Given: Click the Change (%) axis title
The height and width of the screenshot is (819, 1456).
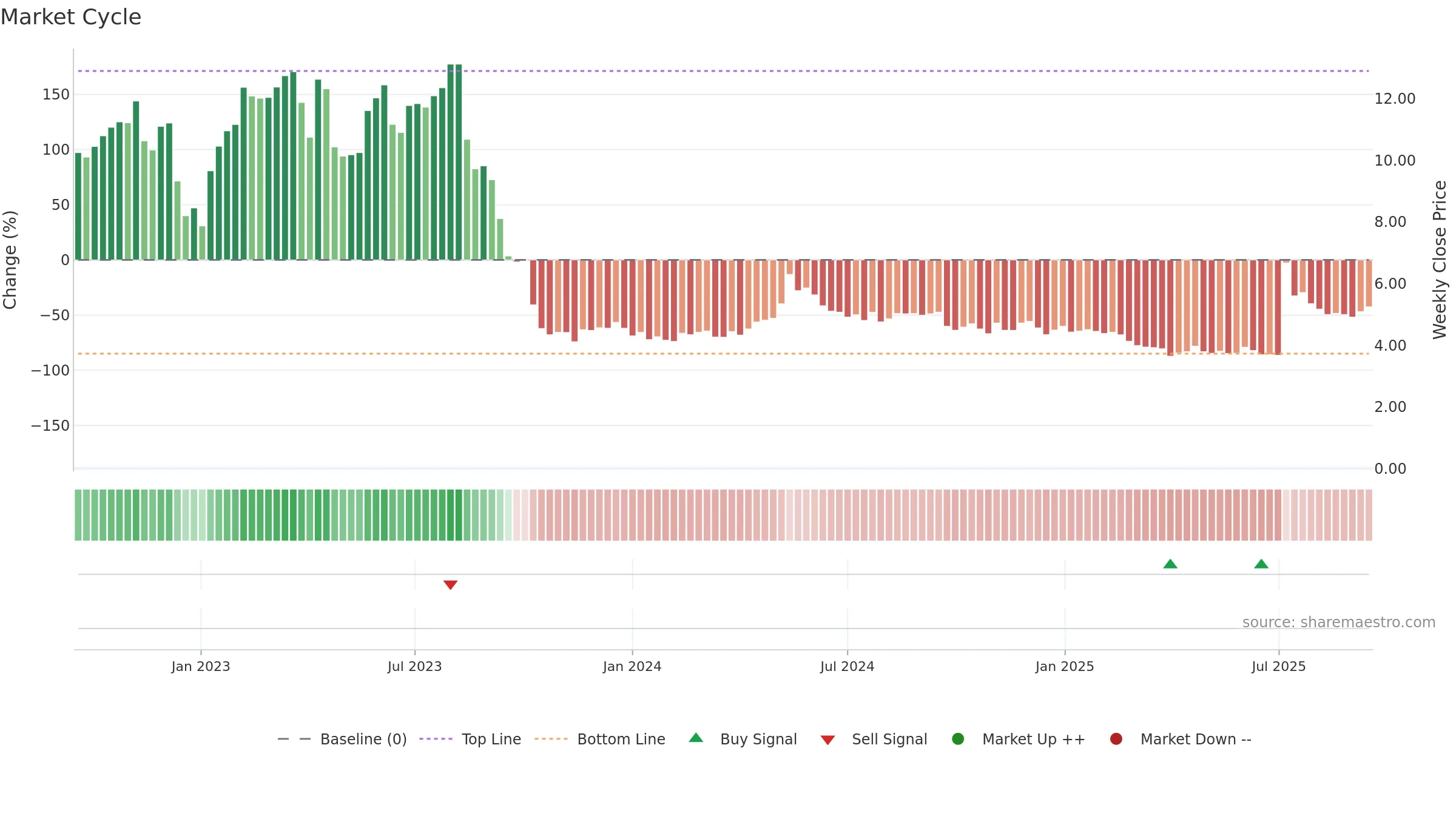Looking at the screenshot, I should coord(10,260).
